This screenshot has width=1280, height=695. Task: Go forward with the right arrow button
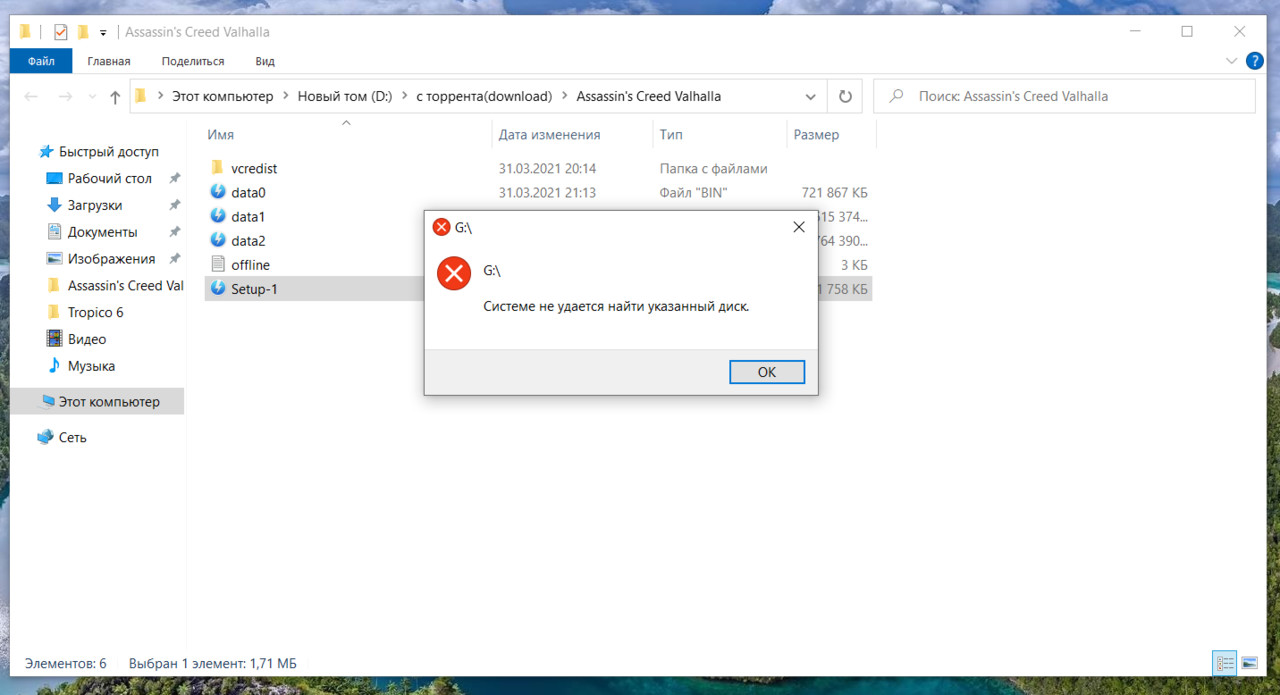click(x=65, y=97)
